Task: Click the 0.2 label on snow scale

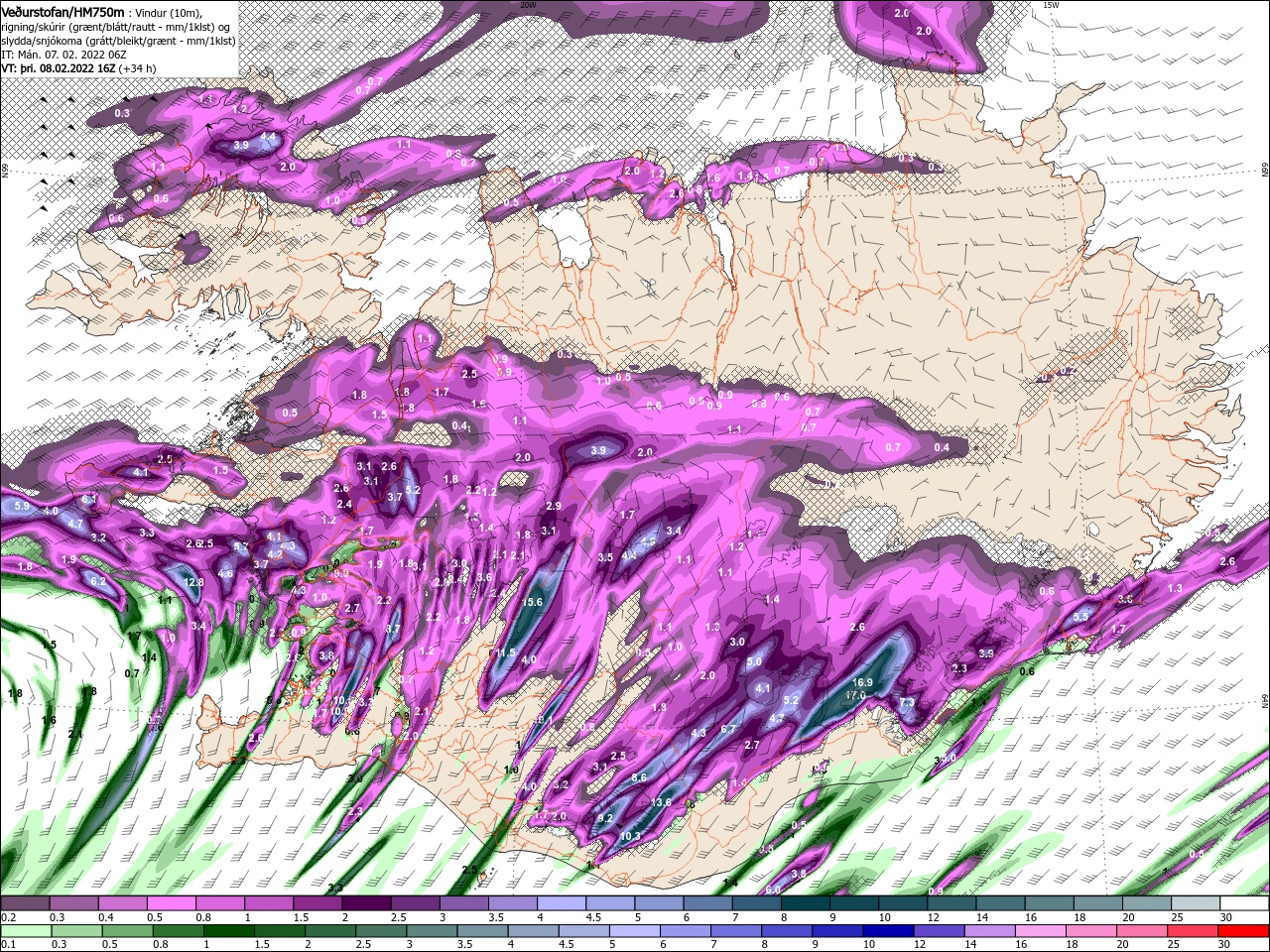Action: (7, 917)
